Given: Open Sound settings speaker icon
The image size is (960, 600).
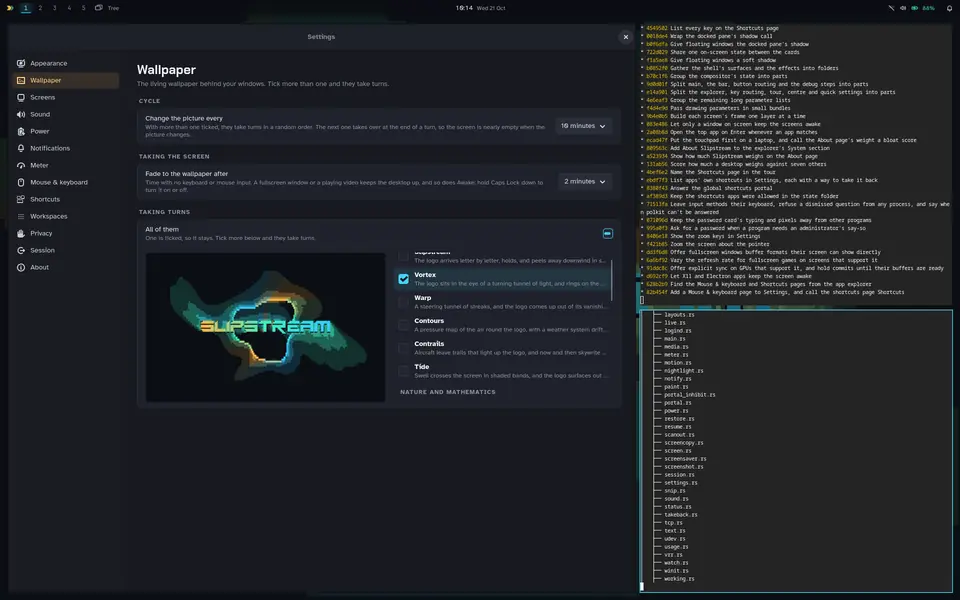Looking at the screenshot, I should click(21, 114).
